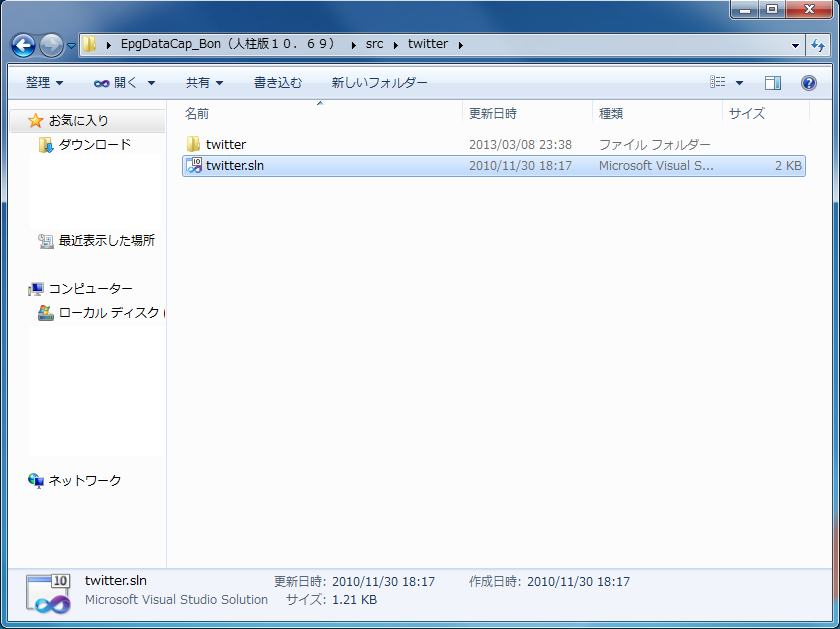The image size is (840, 629).
Task: Click Microsoft Visual Studio Solution text
Action: point(176,600)
